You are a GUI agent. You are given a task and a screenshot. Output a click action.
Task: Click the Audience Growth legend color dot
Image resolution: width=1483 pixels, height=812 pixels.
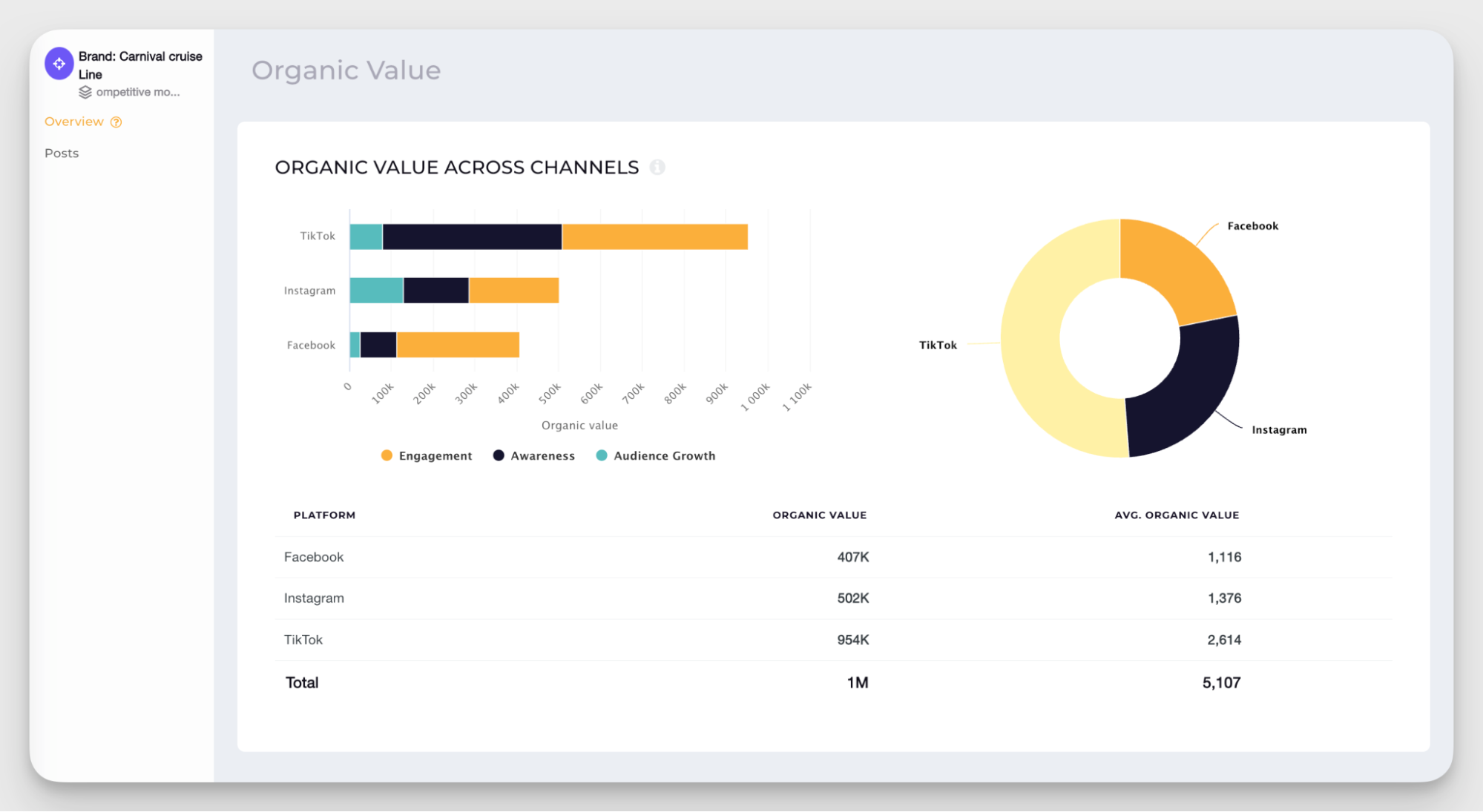(602, 455)
